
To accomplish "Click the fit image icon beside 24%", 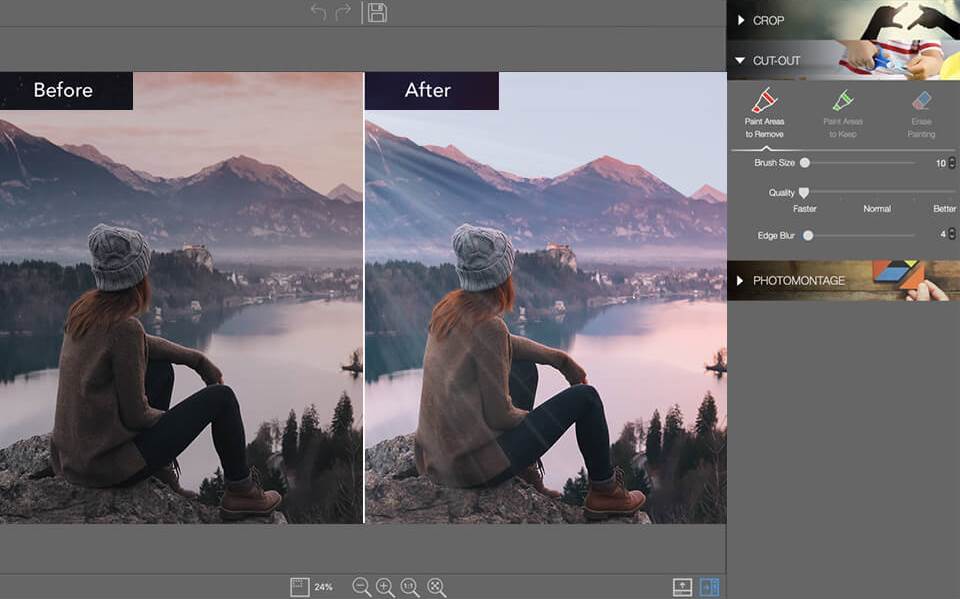I will tap(298, 587).
